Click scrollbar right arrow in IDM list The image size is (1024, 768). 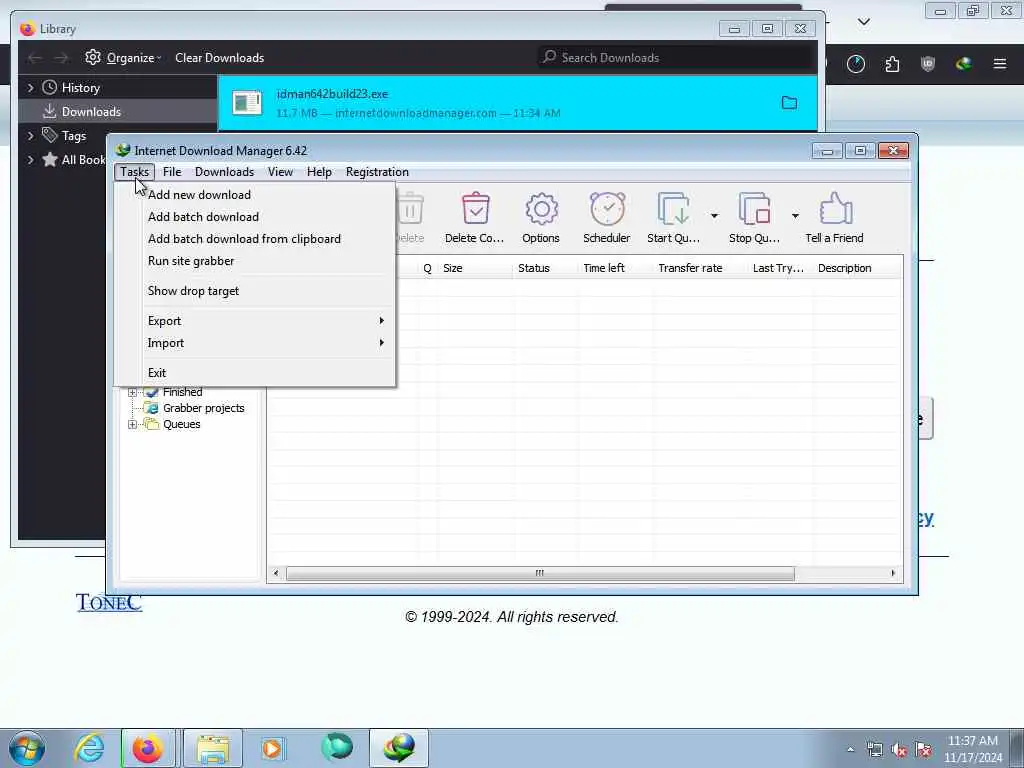pyautogui.click(x=893, y=573)
